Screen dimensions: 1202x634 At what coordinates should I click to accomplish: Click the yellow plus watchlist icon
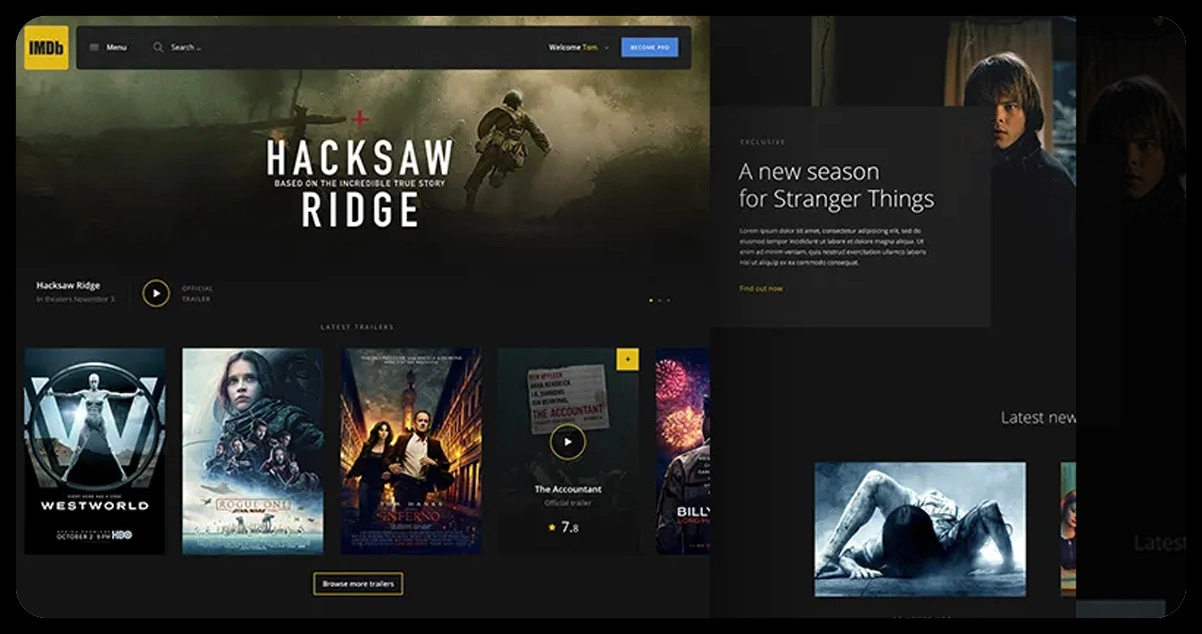click(627, 359)
